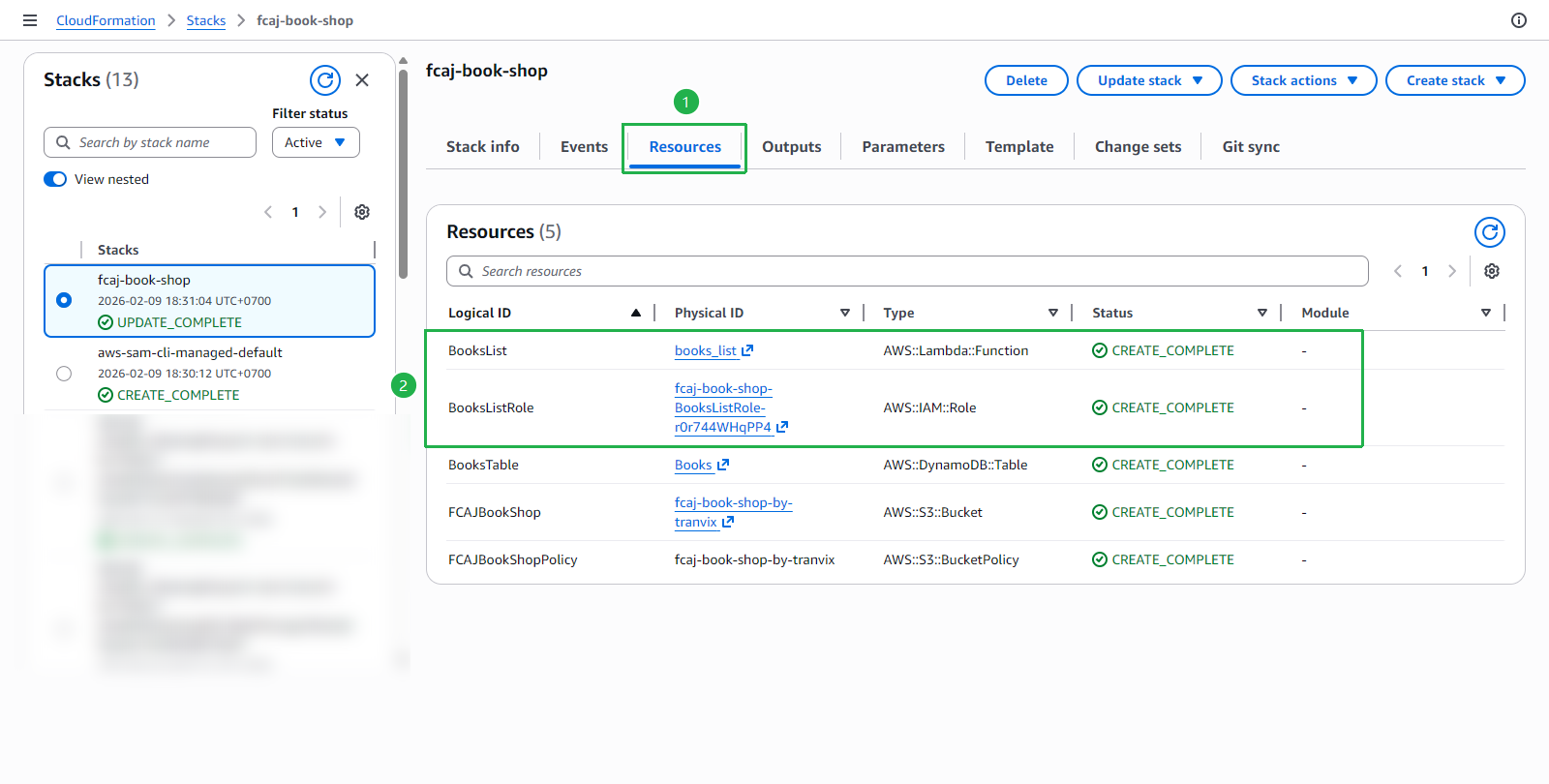The width and height of the screenshot is (1549, 784).
Task: Open books_list external link icon
Action: point(747,350)
